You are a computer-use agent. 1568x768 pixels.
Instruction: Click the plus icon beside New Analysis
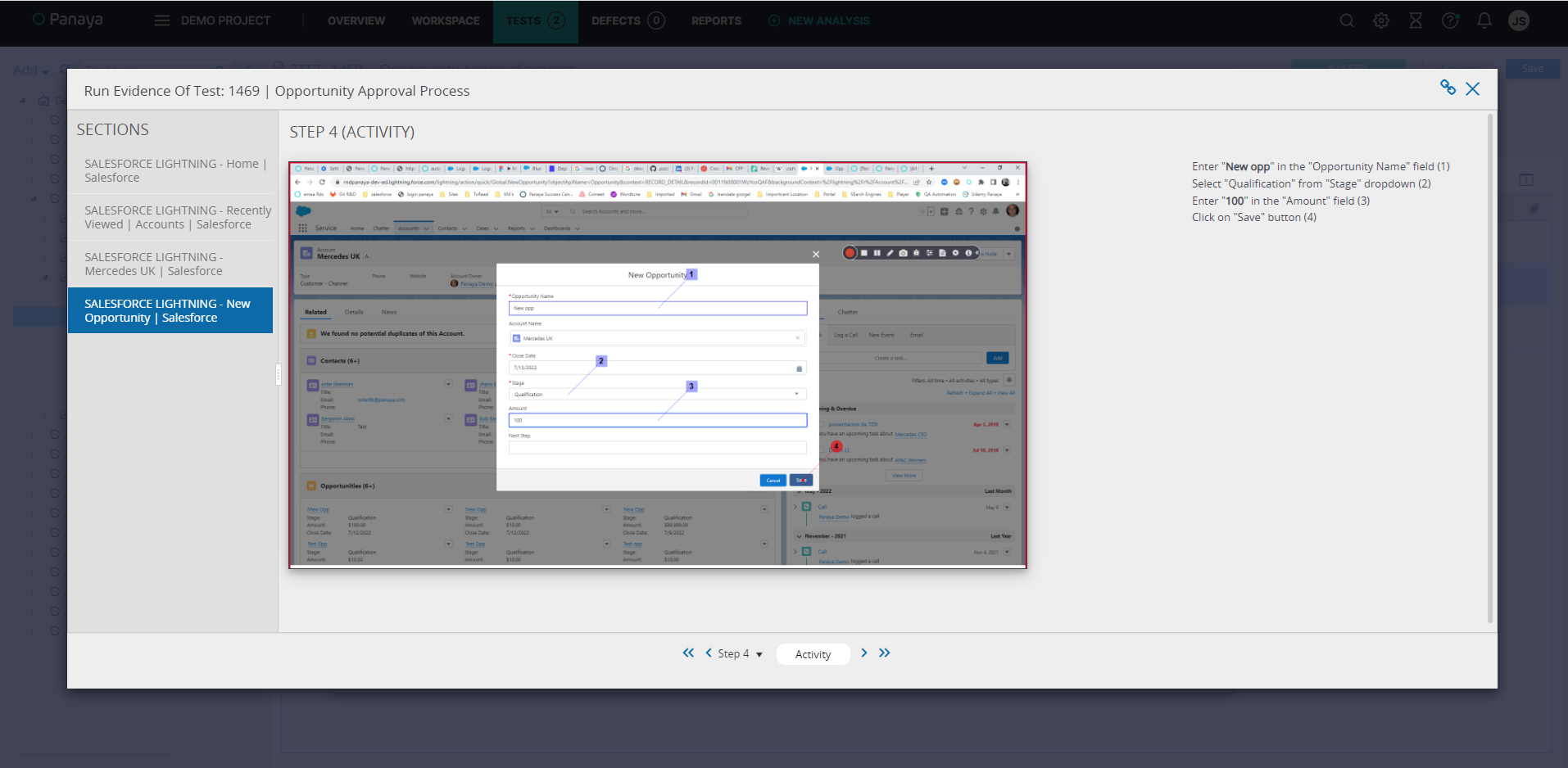[774, 20]
